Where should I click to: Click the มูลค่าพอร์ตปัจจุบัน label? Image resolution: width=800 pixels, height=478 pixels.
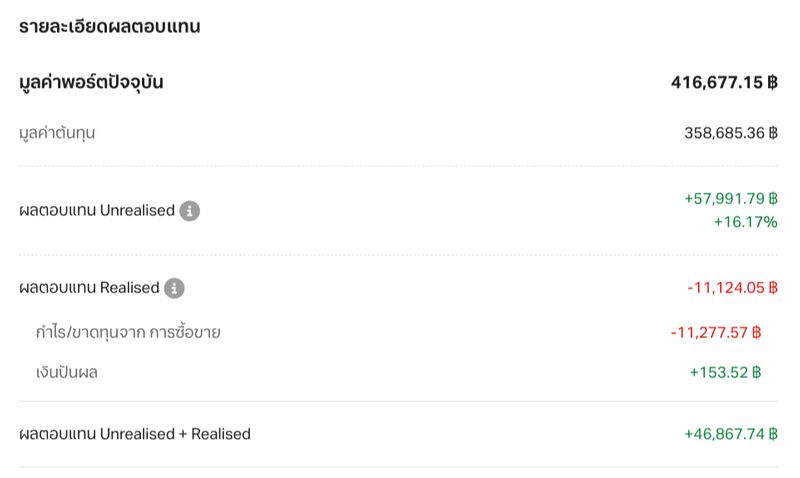pyautogui.click(x=91, y=82)
